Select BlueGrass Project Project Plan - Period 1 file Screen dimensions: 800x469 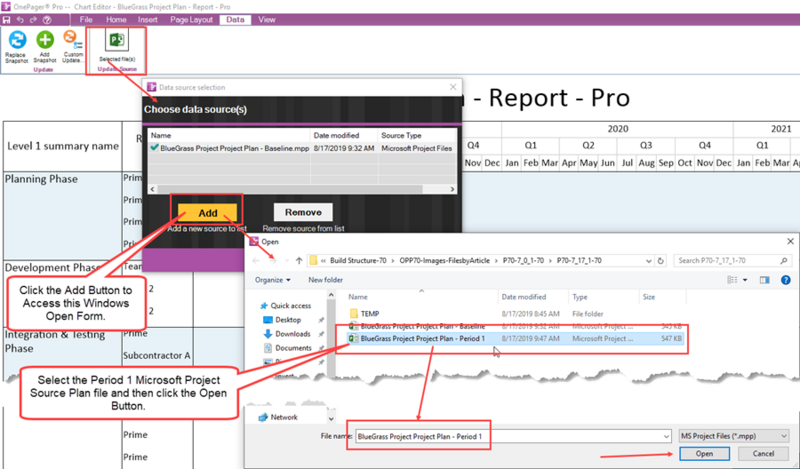pyautogui.click(x=515, y=338)
